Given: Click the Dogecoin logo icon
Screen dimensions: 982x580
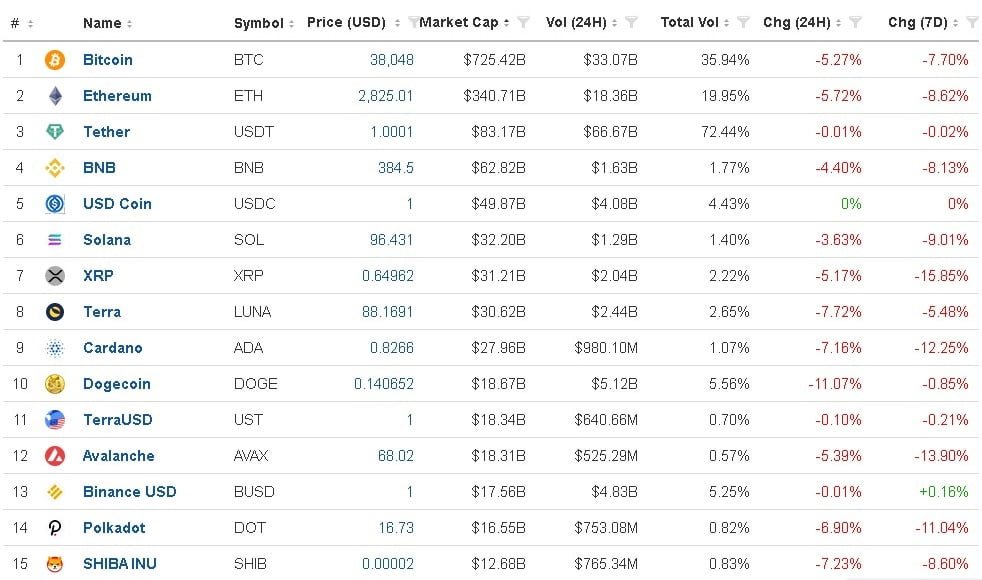Looking at the screenshot, I should click(55, 384).
